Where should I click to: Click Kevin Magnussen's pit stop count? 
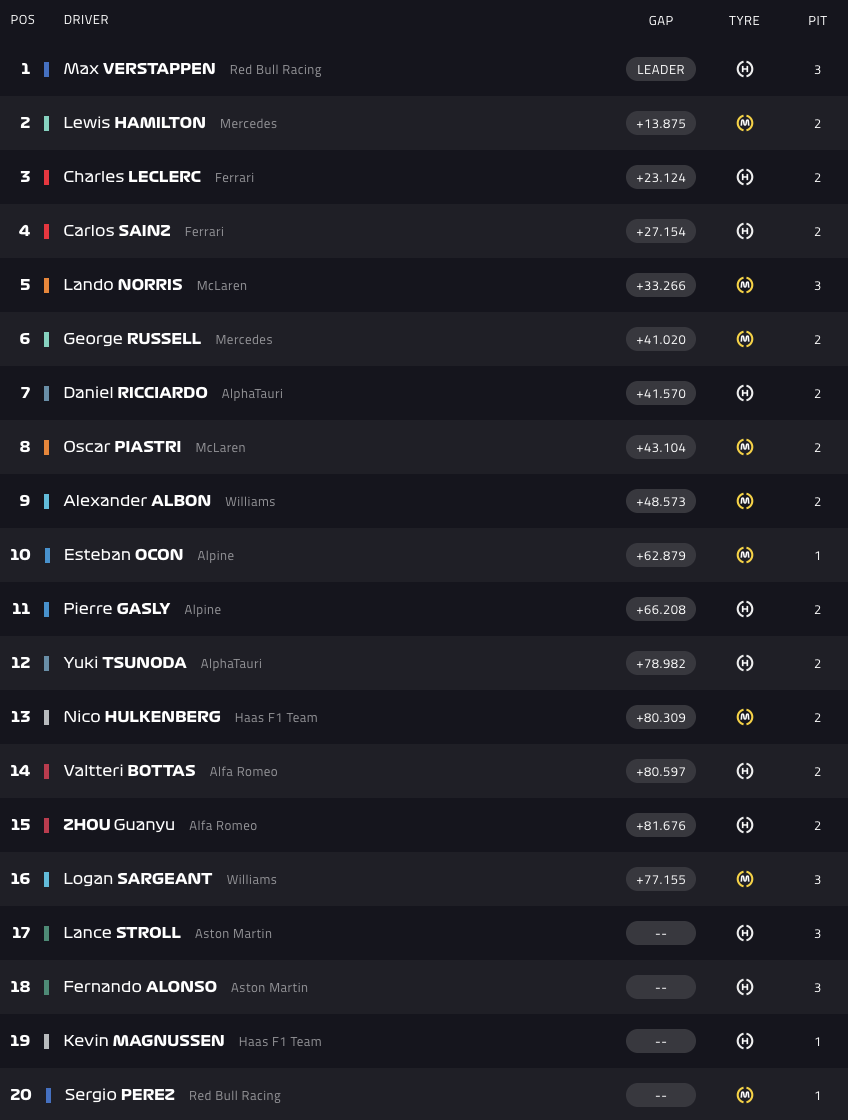point(817,1041)
